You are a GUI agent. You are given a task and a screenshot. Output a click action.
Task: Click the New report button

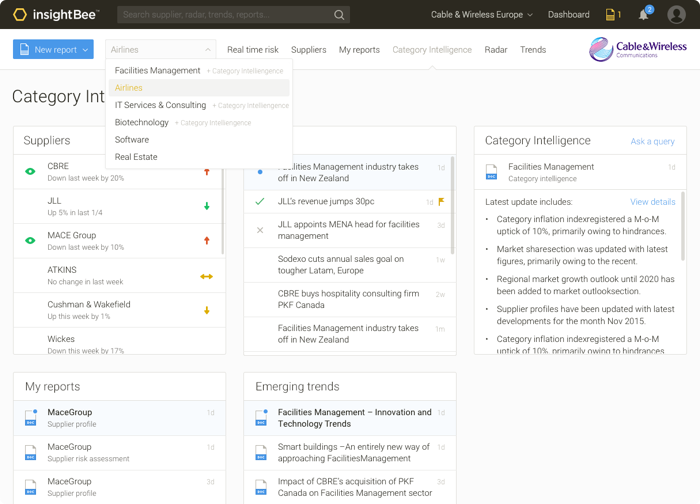pos(53,49)
